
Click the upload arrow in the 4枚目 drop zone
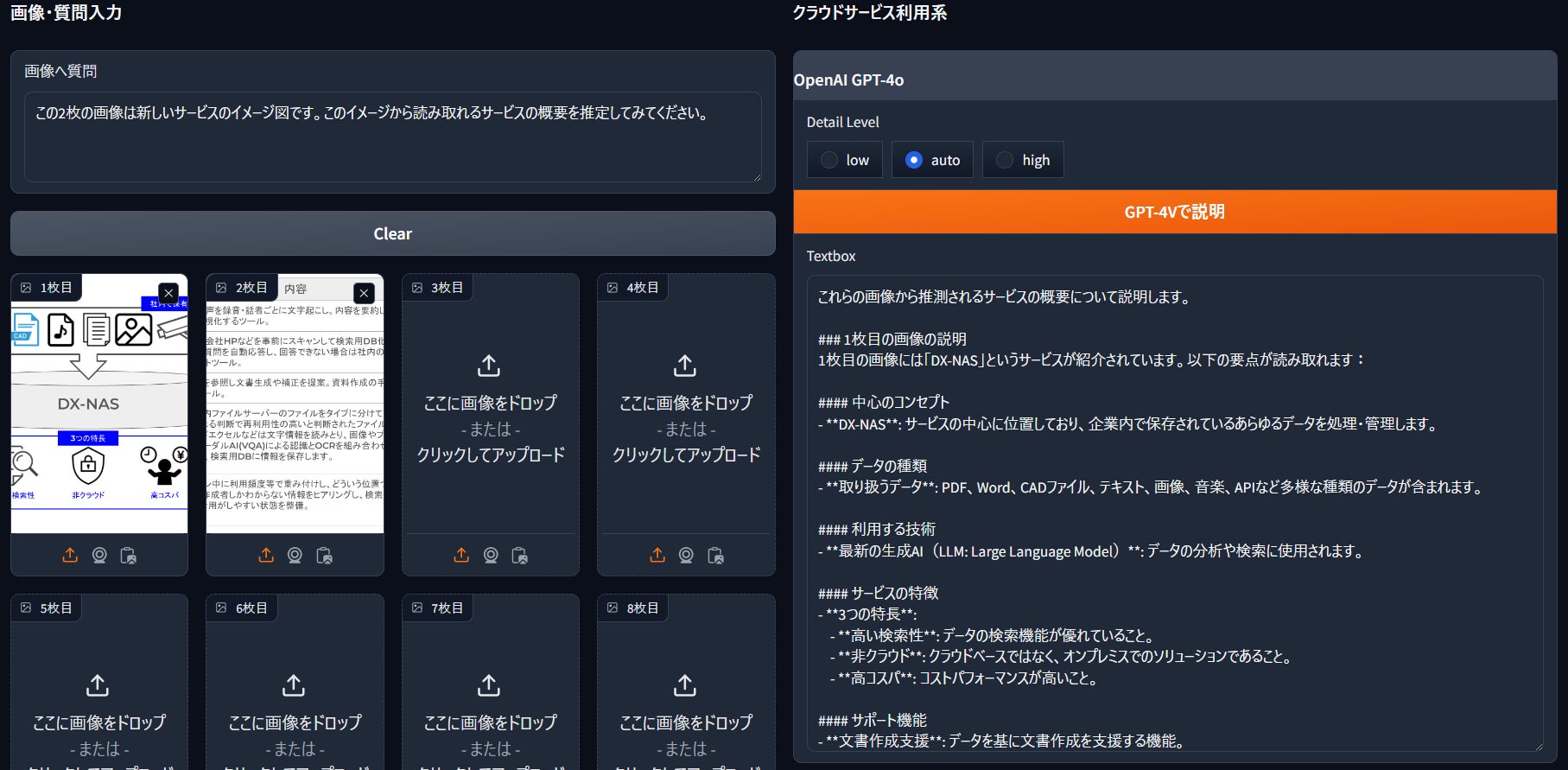(685, 366)
